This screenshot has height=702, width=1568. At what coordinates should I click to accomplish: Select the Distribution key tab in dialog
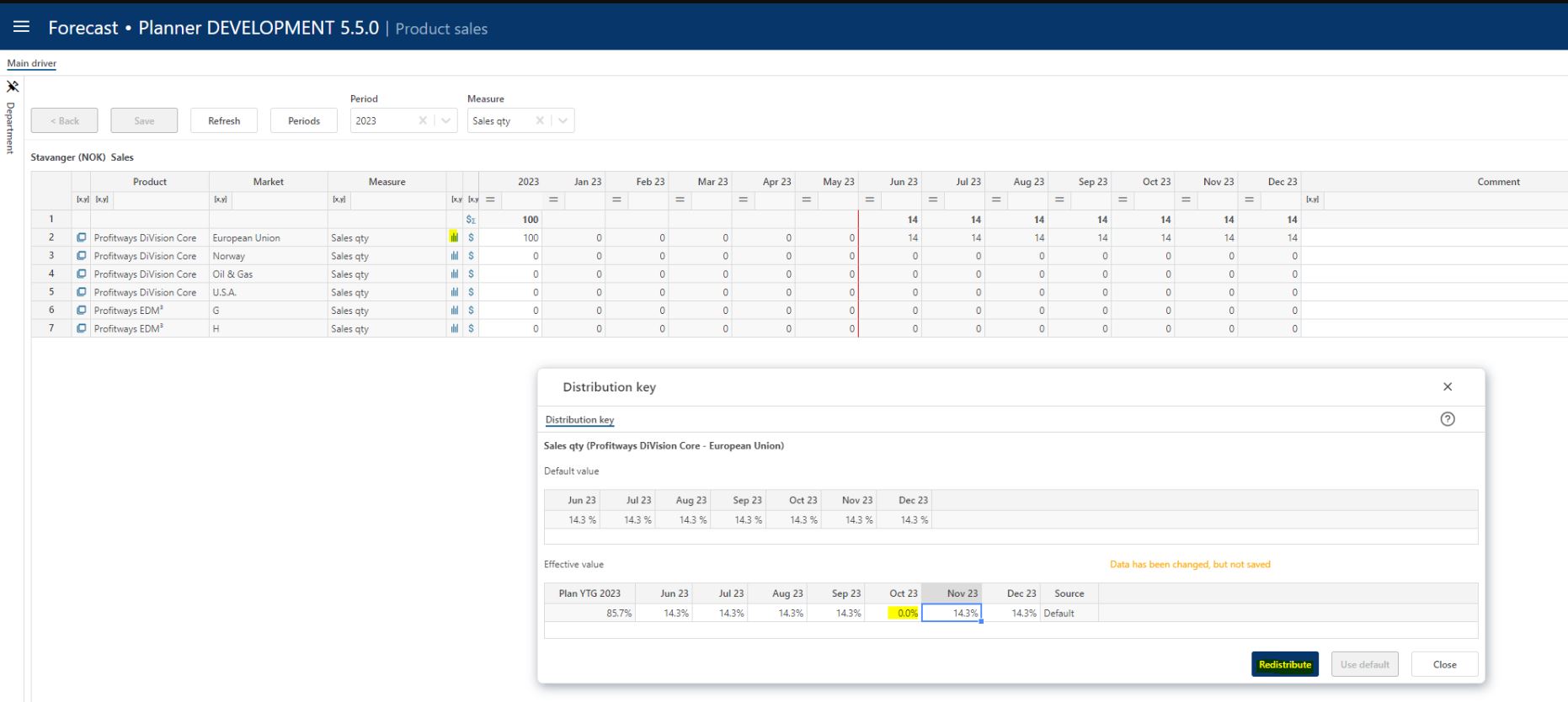tap(579, 419)
